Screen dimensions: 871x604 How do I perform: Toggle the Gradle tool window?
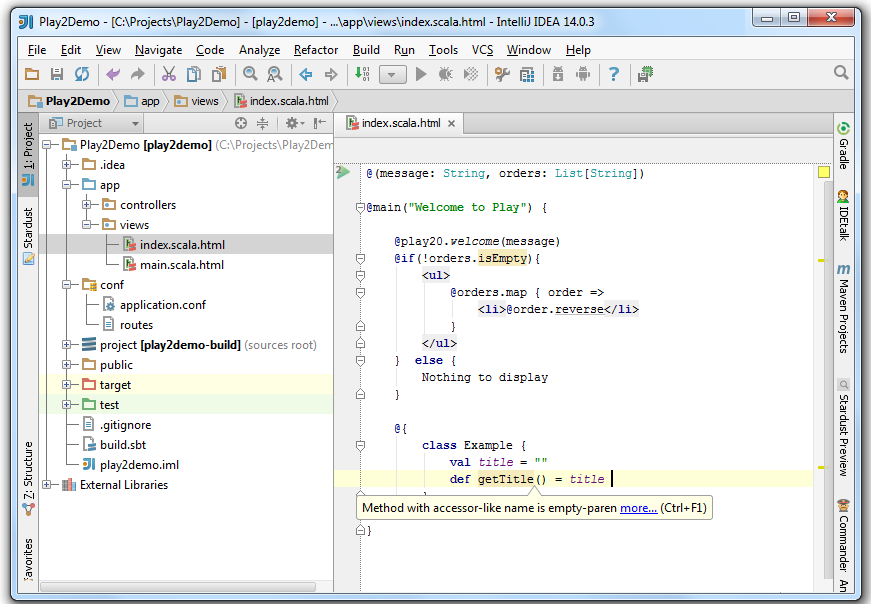(843, 146)
